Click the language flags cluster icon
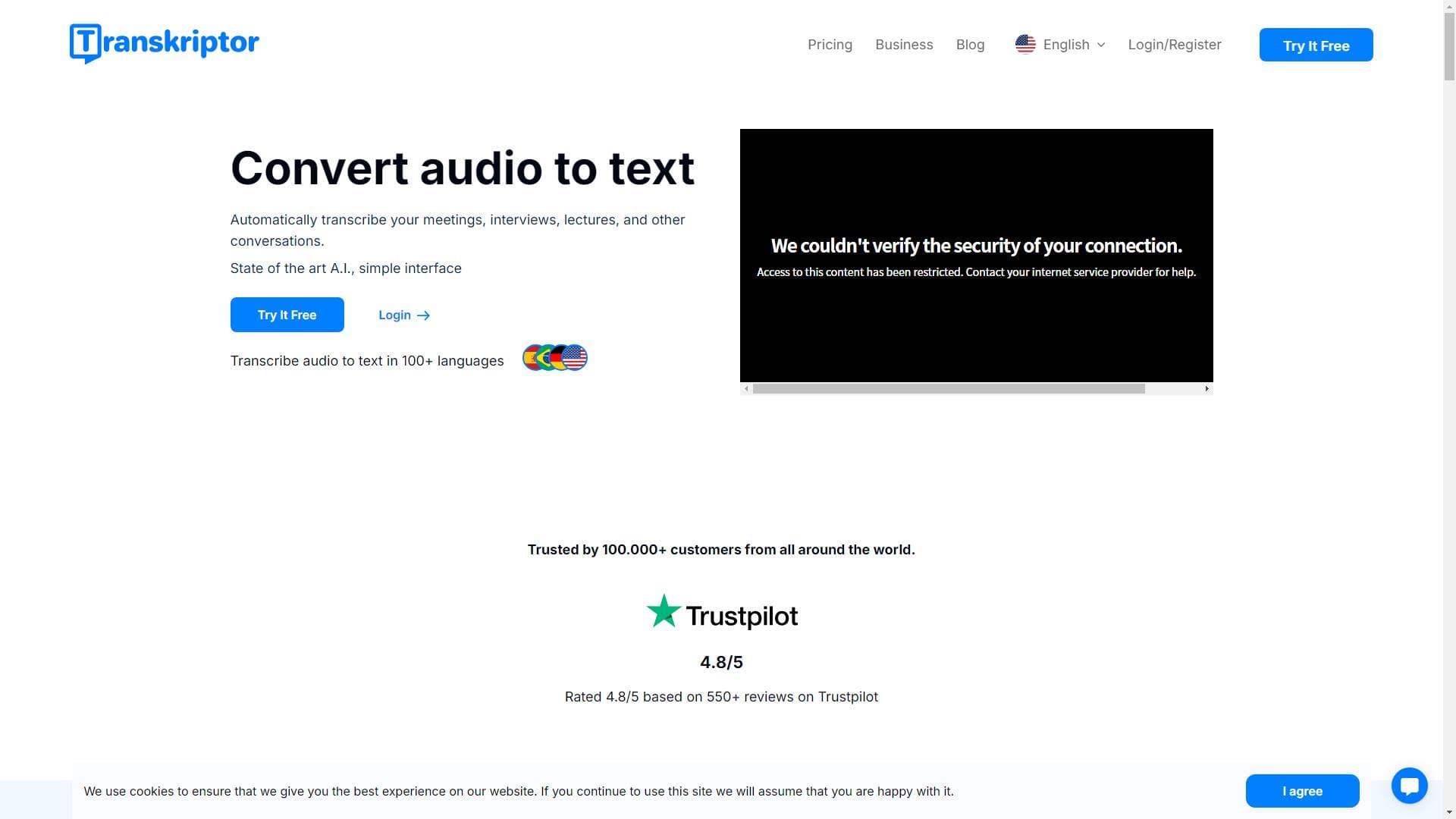1456x819 pixels. point(555,357)
